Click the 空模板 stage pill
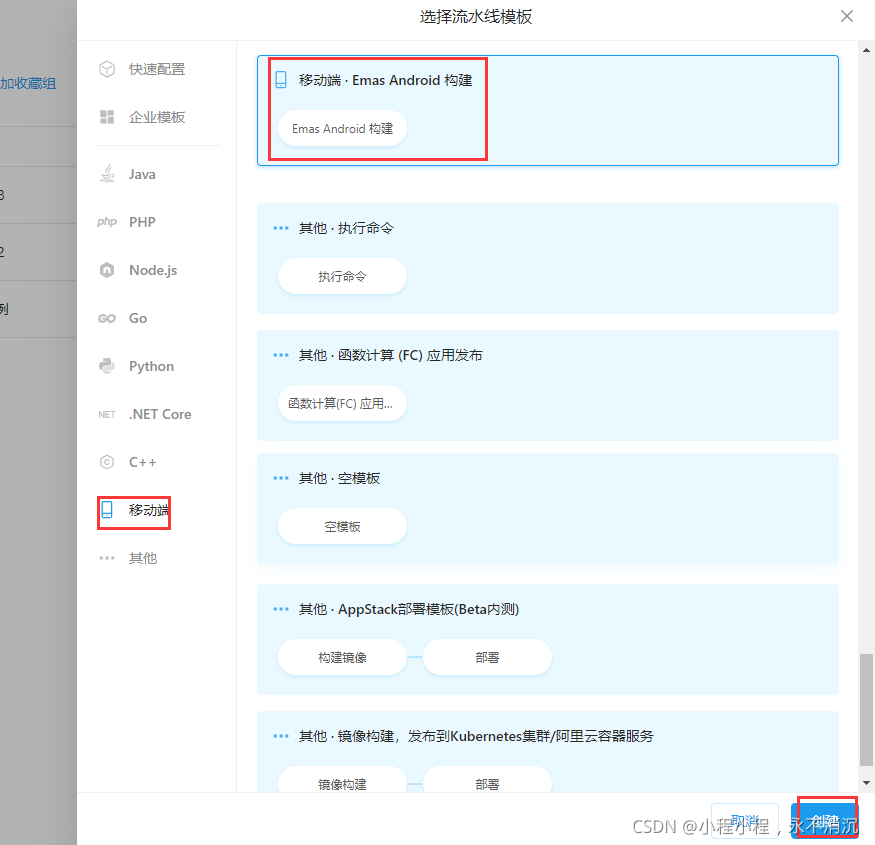Image resolution: width=875 pixels, height=845 pixels. coord(342,526)
